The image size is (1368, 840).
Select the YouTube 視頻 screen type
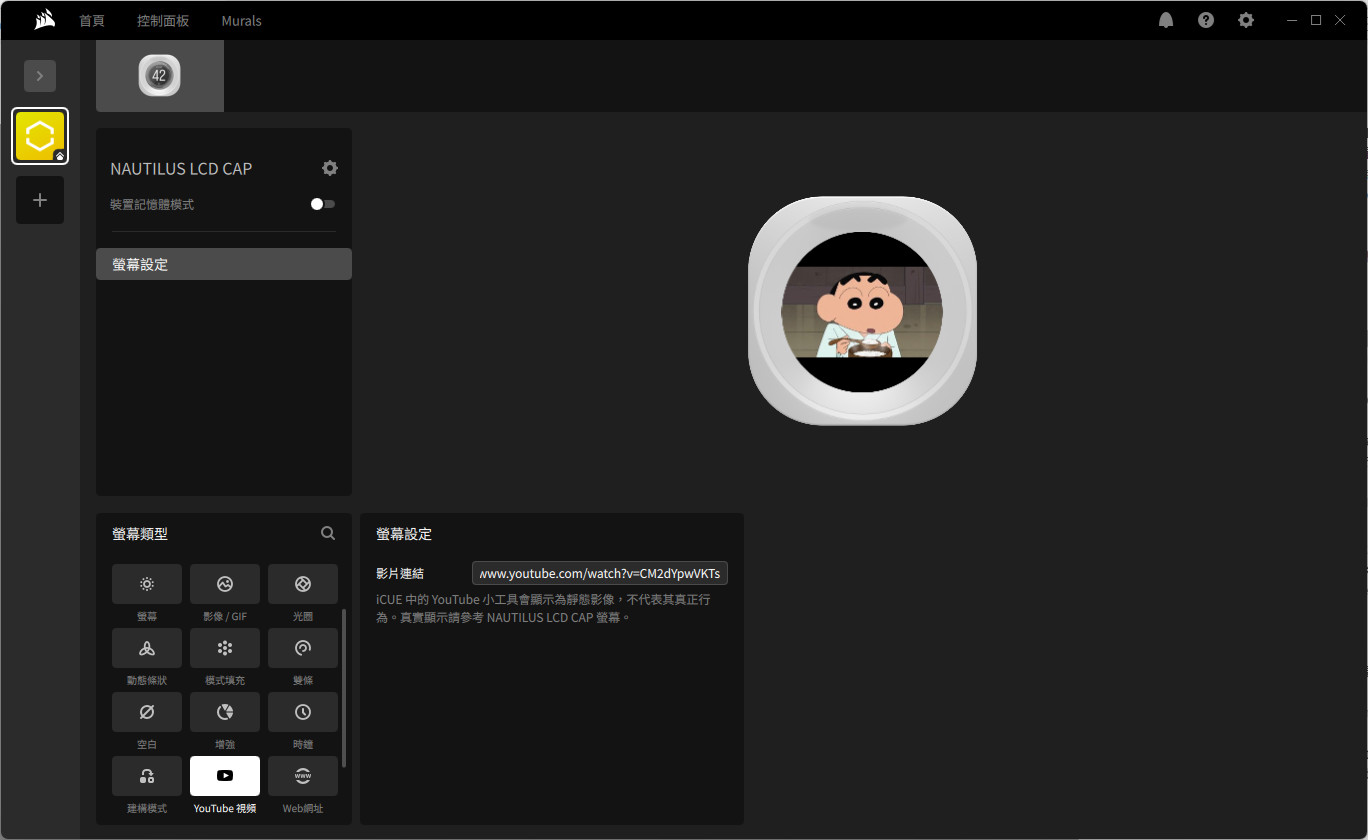[x=225, y=776]
